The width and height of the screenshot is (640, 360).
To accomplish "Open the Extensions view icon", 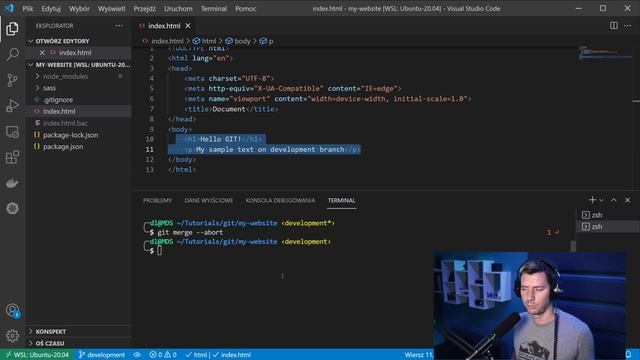I will click(12, 157).
